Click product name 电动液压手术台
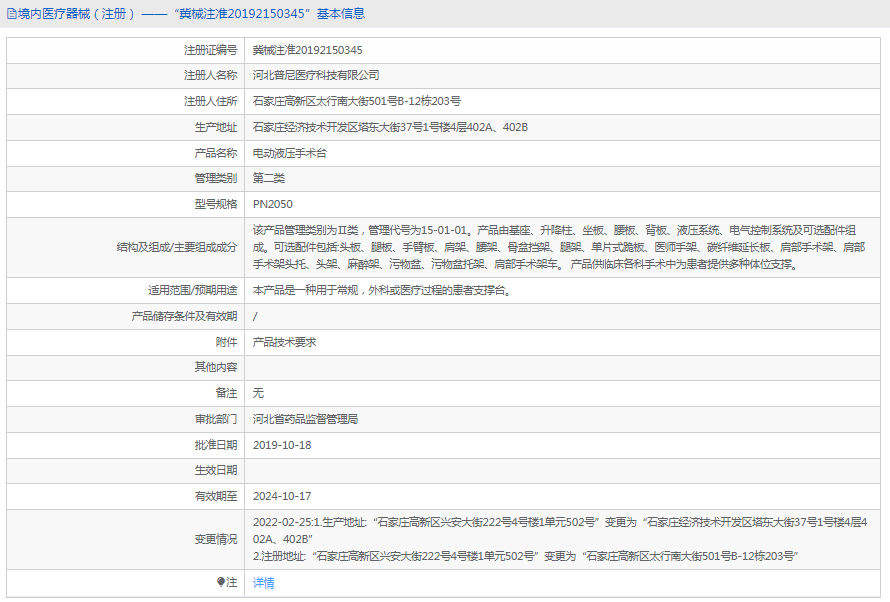The image size is (890, 602). coord(289,153)
